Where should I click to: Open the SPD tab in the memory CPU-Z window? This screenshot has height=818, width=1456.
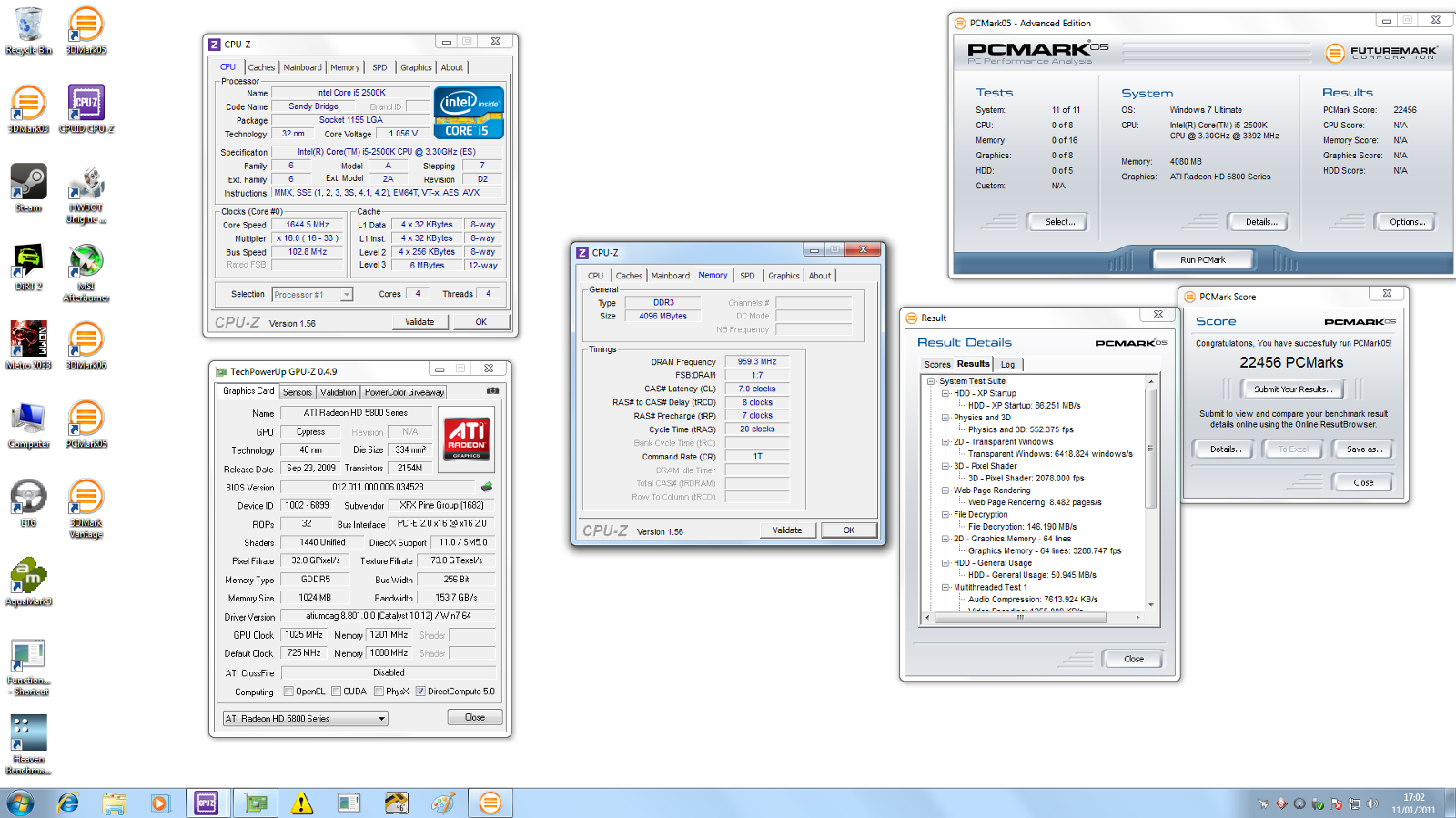(x=747, y=276)
